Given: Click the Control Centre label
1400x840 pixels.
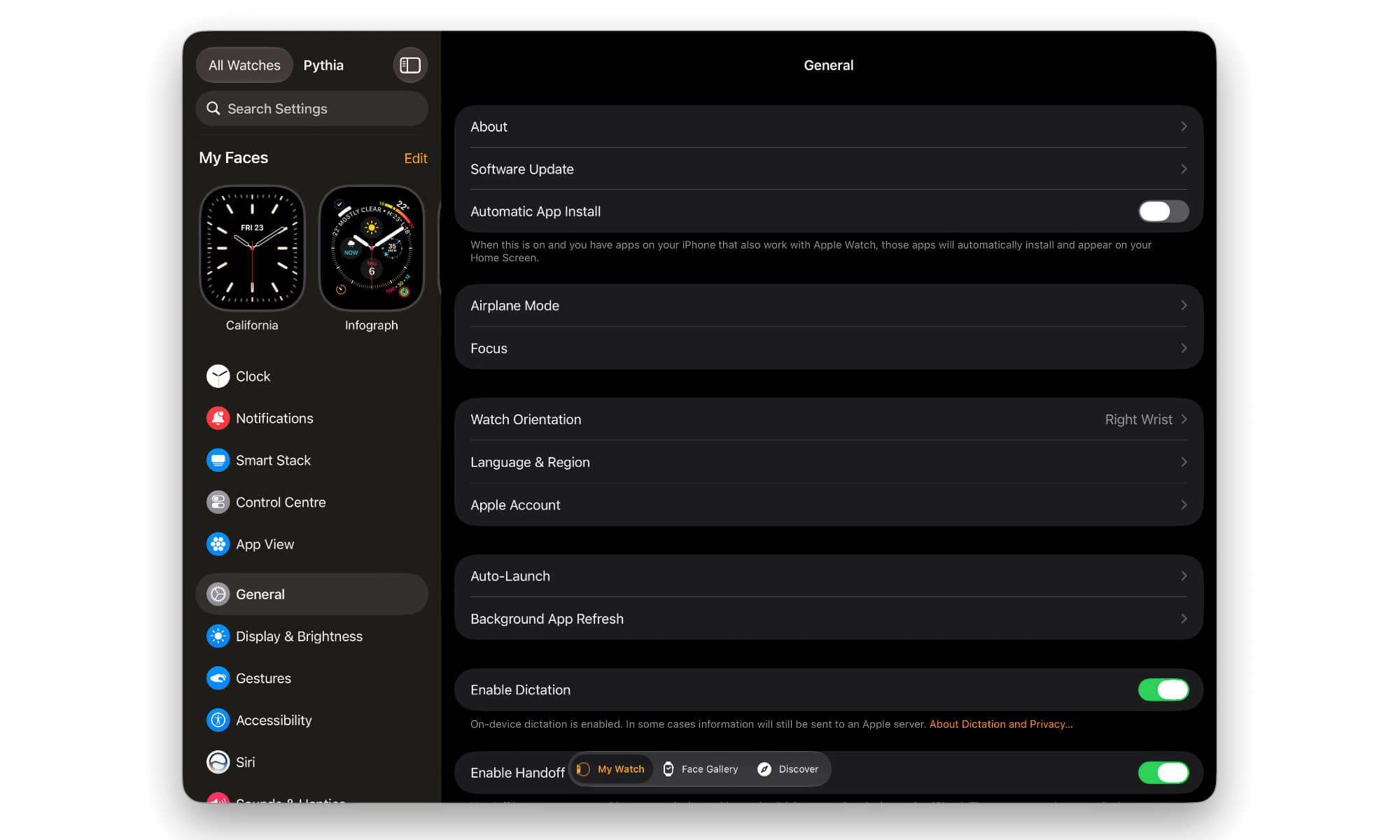Looking at the screenshot, I should tap(281, 502).
